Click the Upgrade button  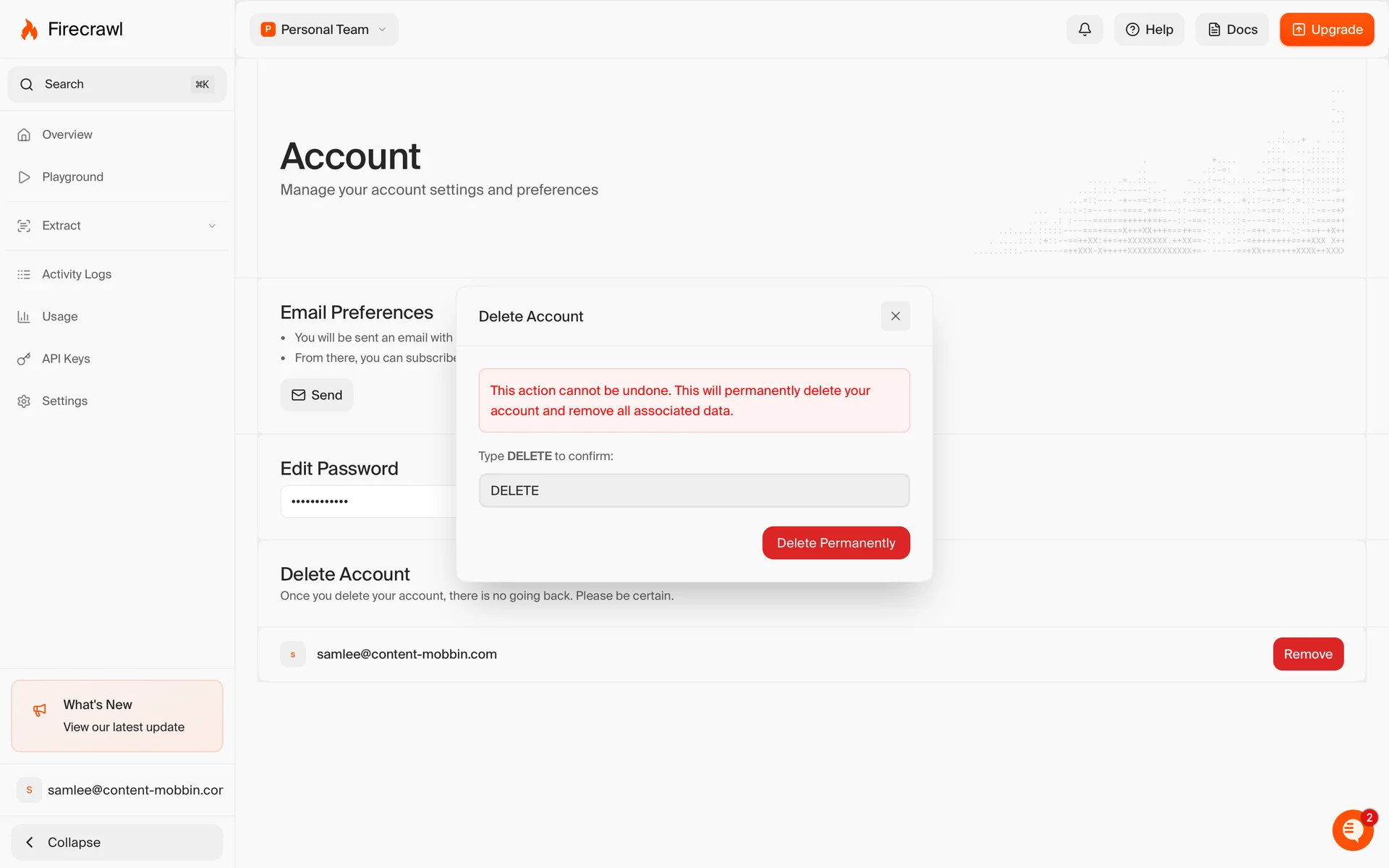click(x=1326, y=30)
